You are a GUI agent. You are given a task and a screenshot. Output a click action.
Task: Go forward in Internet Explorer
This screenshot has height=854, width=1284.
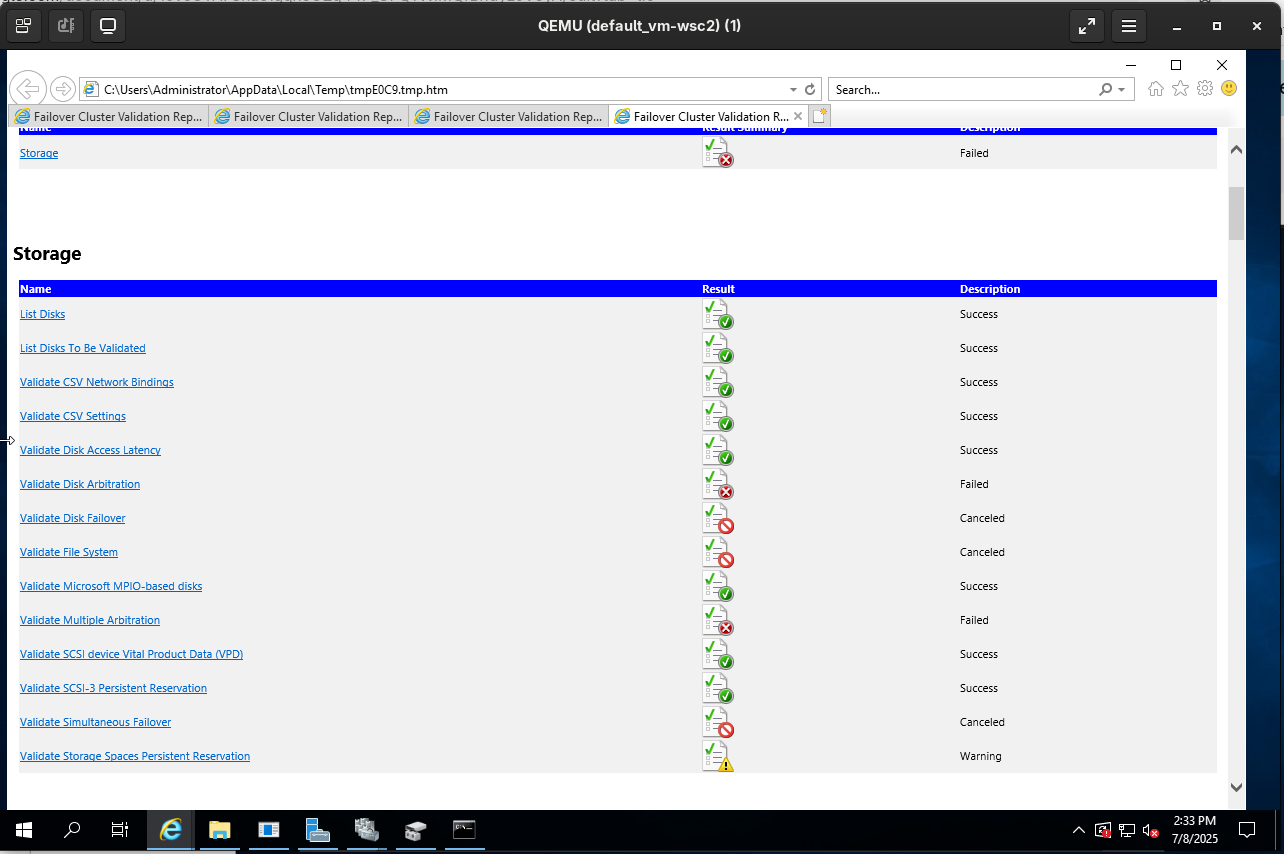[x=62, y=89]
